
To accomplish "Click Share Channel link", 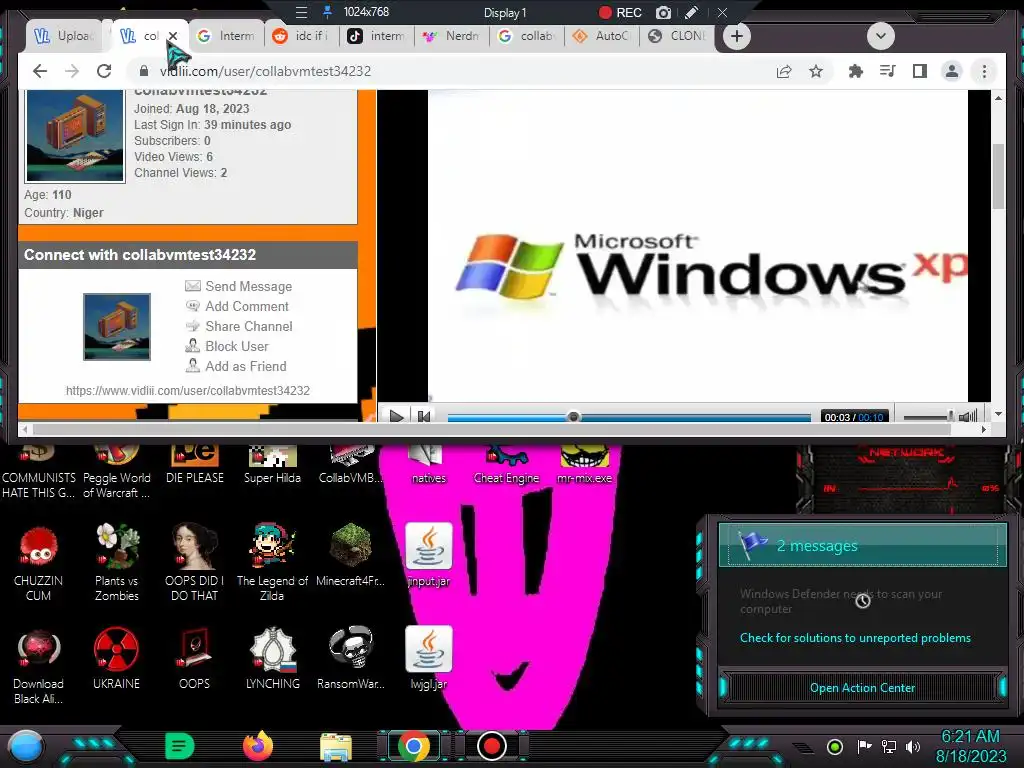I will point(249,327).
